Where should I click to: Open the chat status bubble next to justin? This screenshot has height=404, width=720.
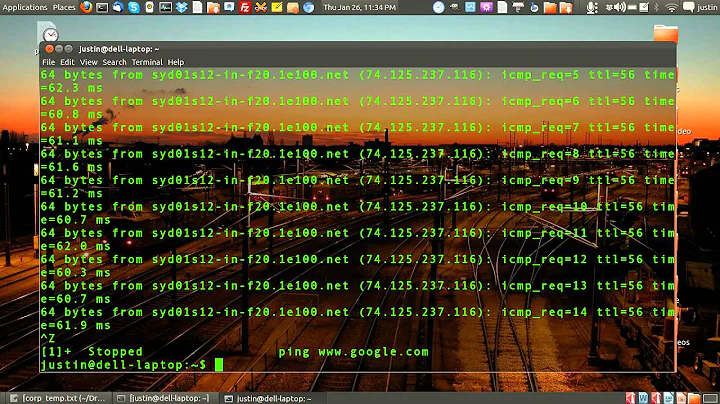pos(688,7)
